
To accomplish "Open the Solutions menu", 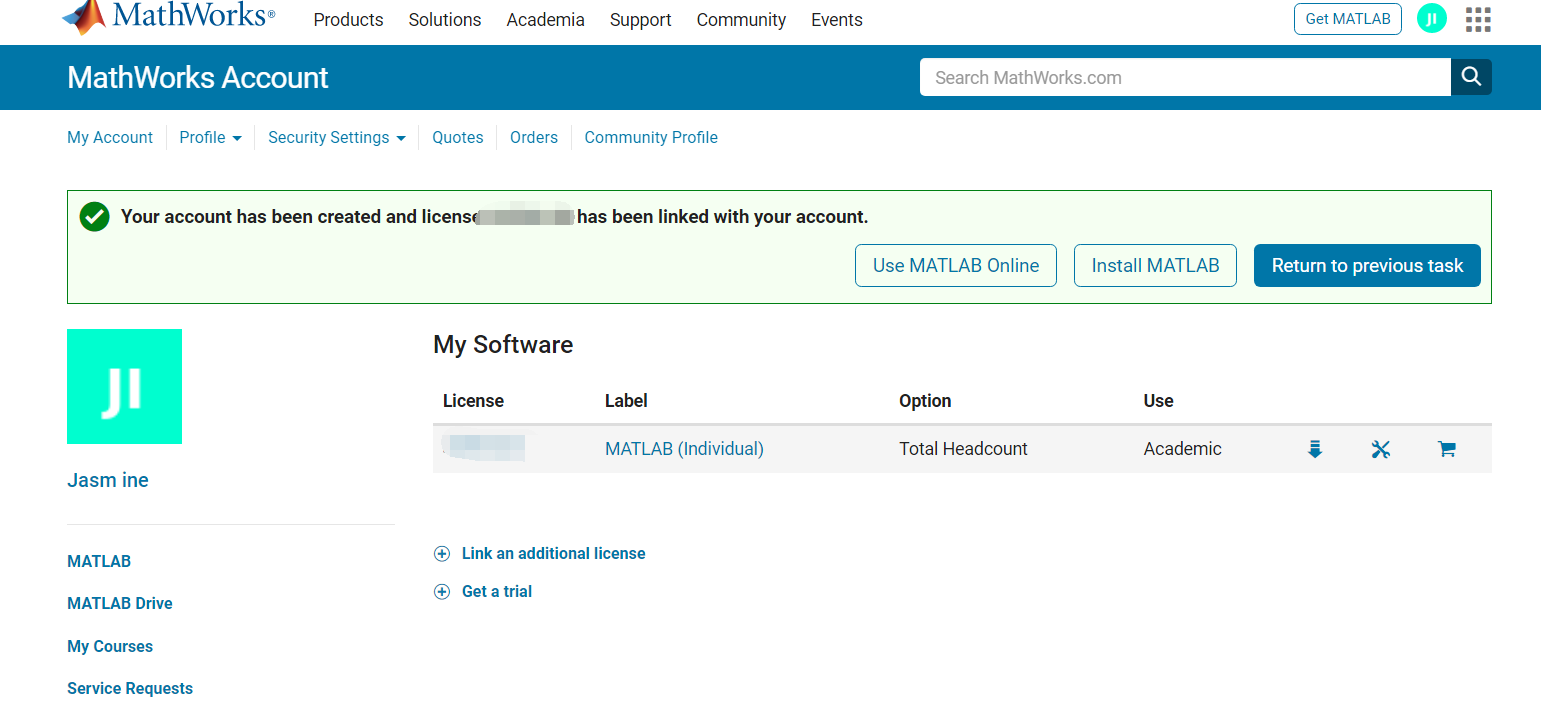I will [445, 20].
